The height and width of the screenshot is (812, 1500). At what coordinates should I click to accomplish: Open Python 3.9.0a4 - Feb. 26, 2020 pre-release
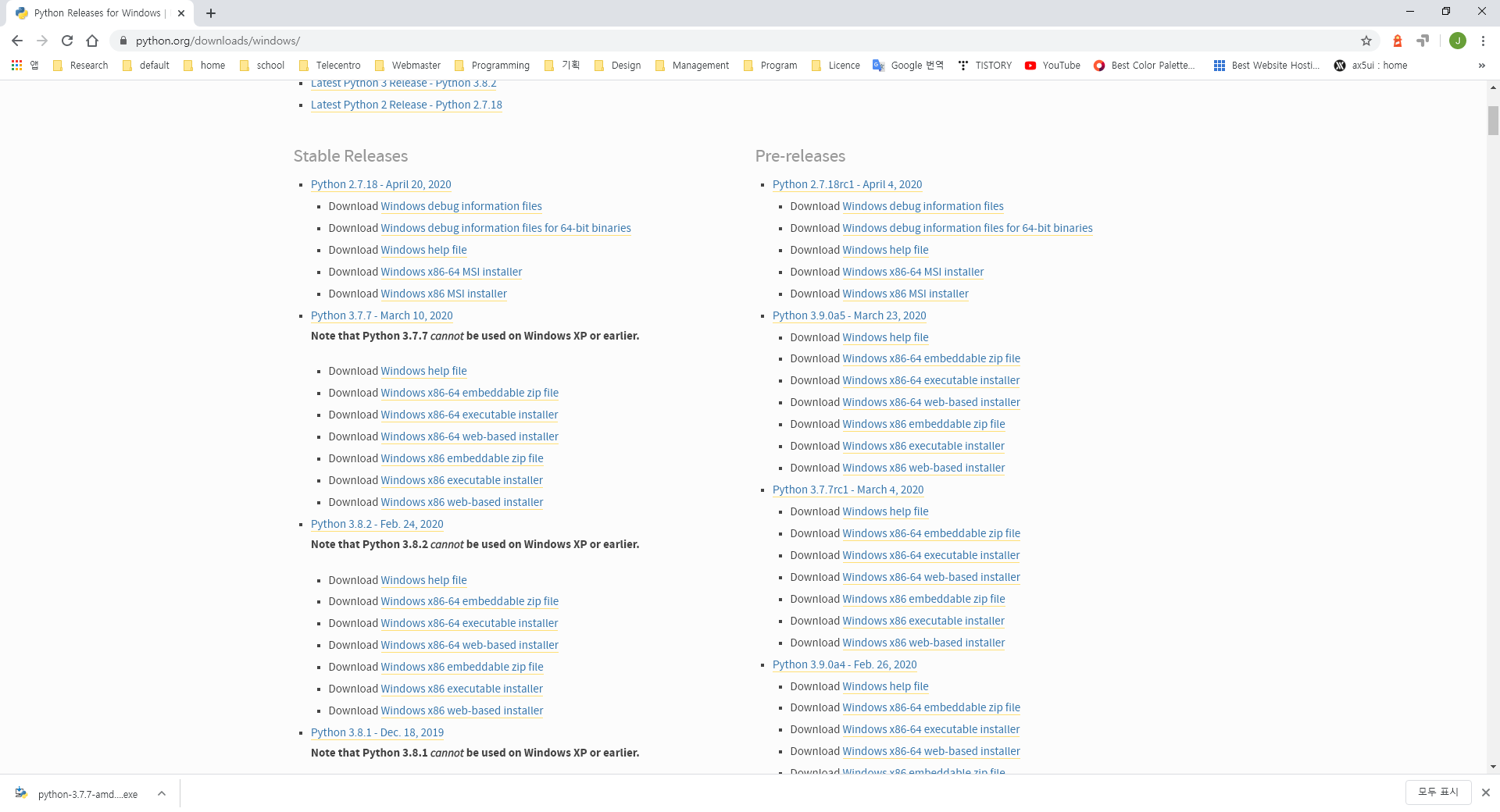[x=845, y=664]
